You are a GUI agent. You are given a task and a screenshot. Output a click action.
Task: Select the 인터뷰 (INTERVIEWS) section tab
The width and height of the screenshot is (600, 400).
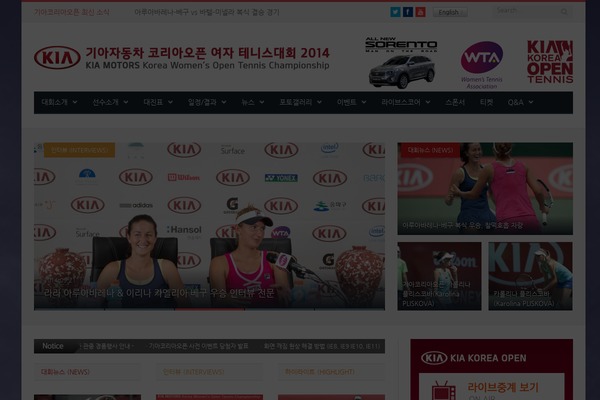pyautogui.click(x=193, y=372)
